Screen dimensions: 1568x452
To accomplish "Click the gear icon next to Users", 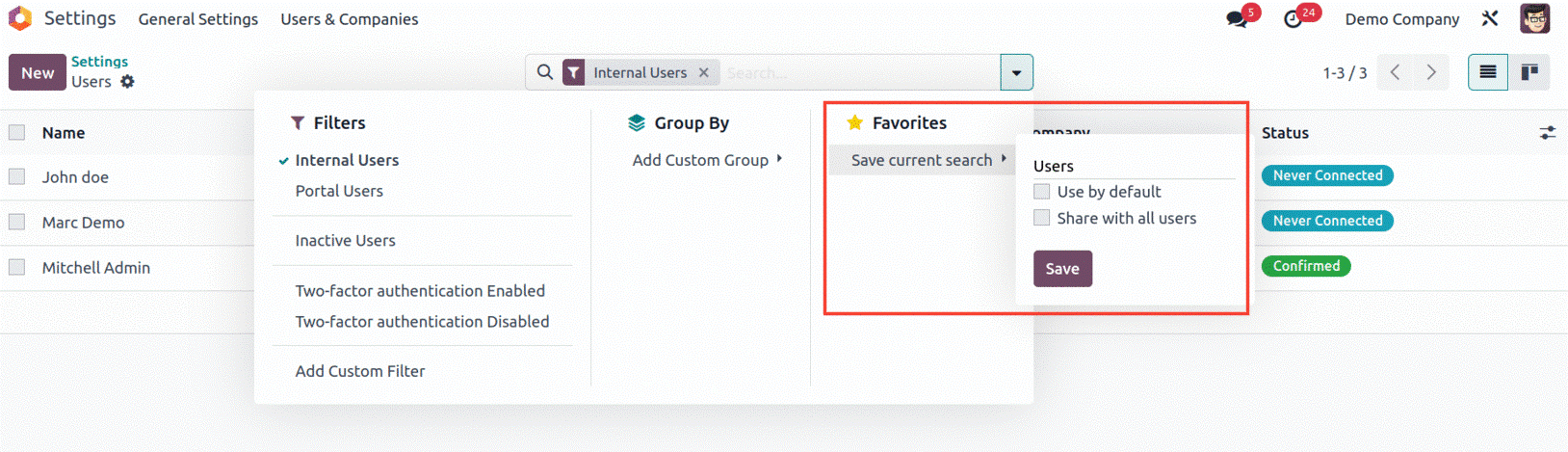I will (127, 82).
